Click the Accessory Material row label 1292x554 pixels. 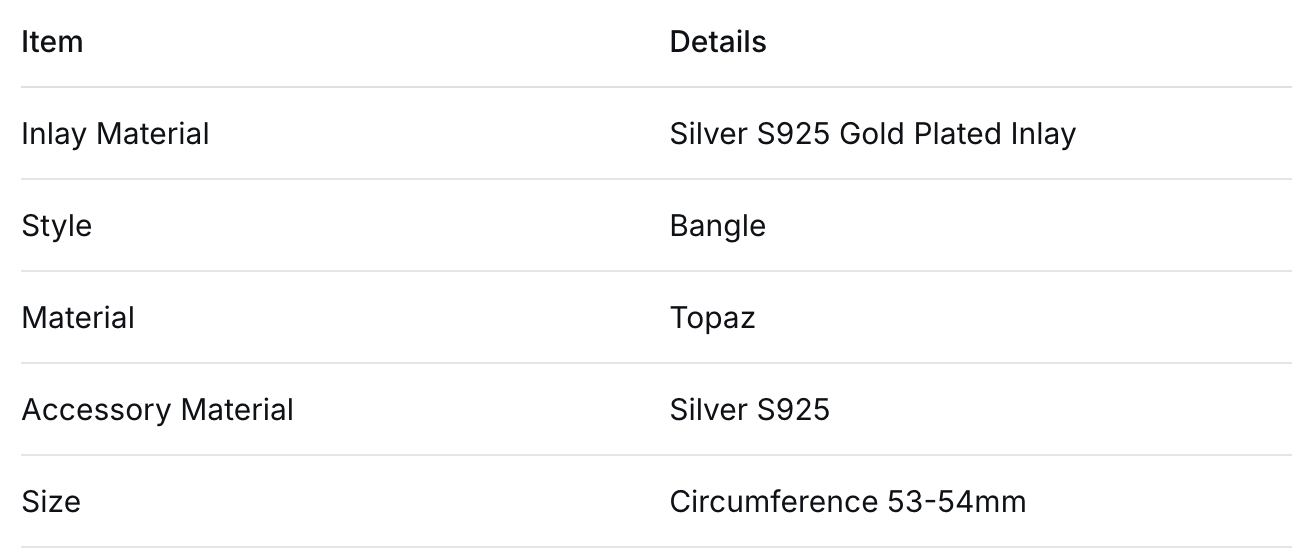pyautogui.click(x=157, y=410)
